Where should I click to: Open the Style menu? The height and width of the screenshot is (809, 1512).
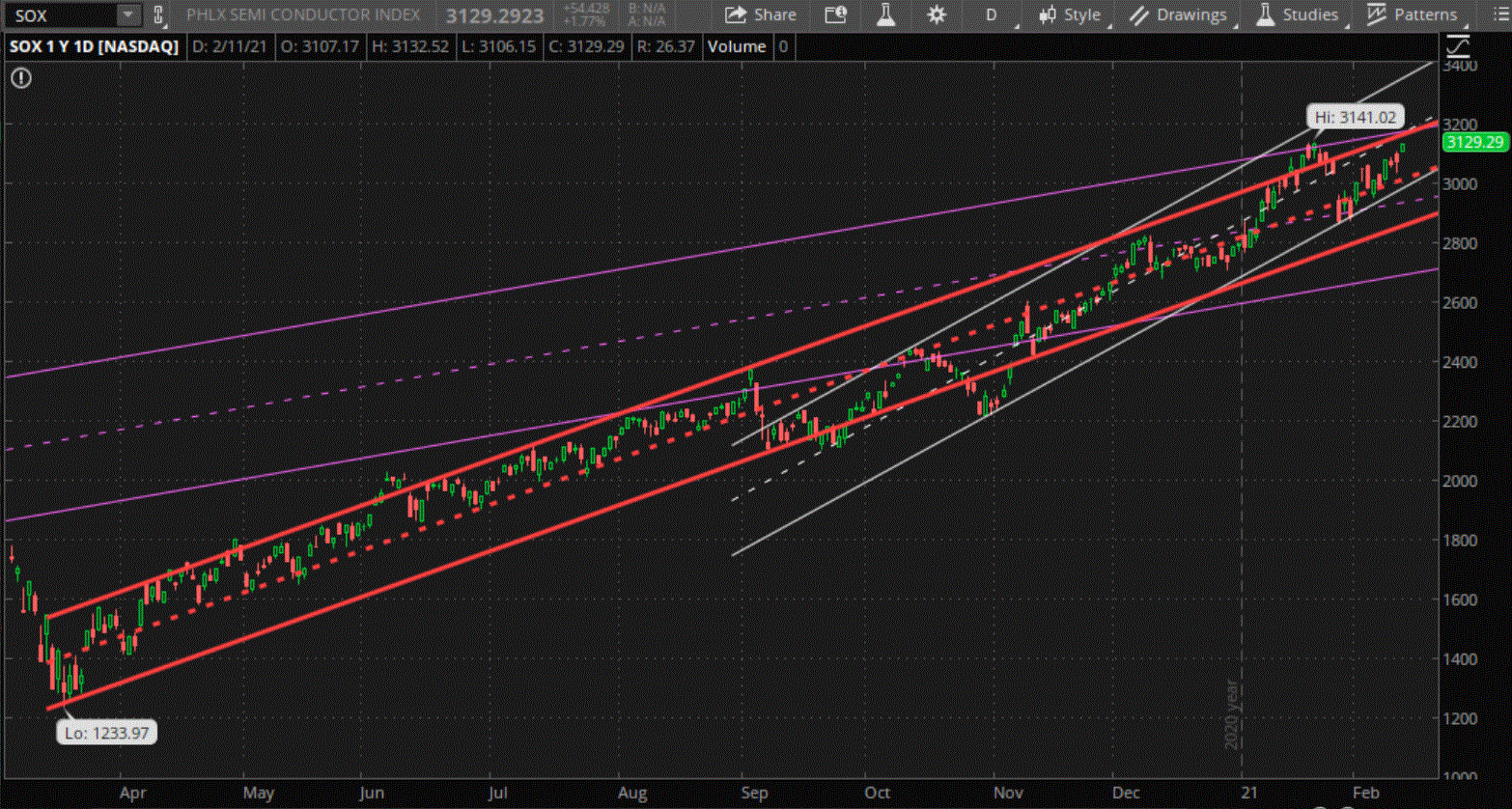tap(1070, 15)
